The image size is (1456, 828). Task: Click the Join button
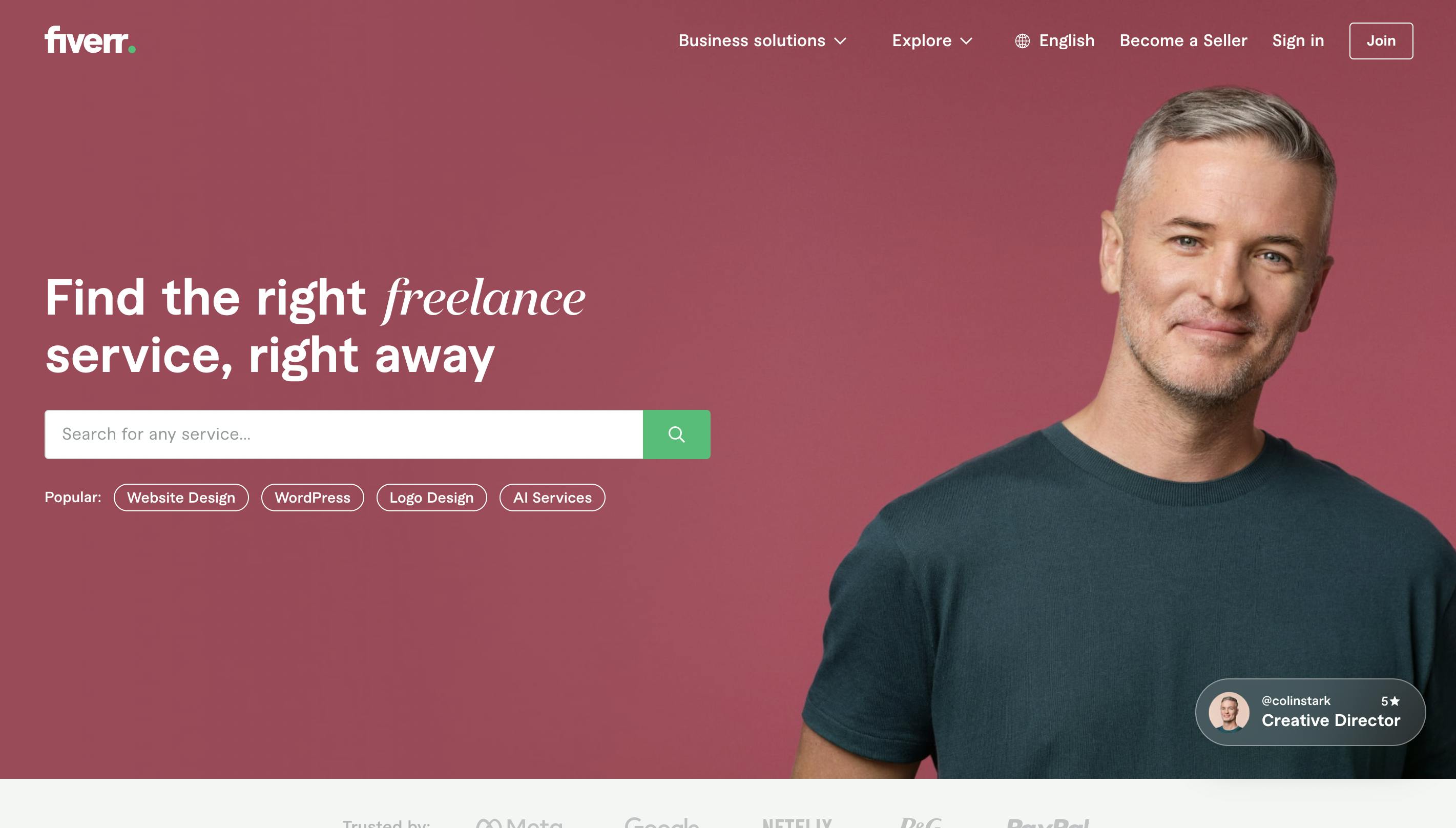(x=1381, y=41)
